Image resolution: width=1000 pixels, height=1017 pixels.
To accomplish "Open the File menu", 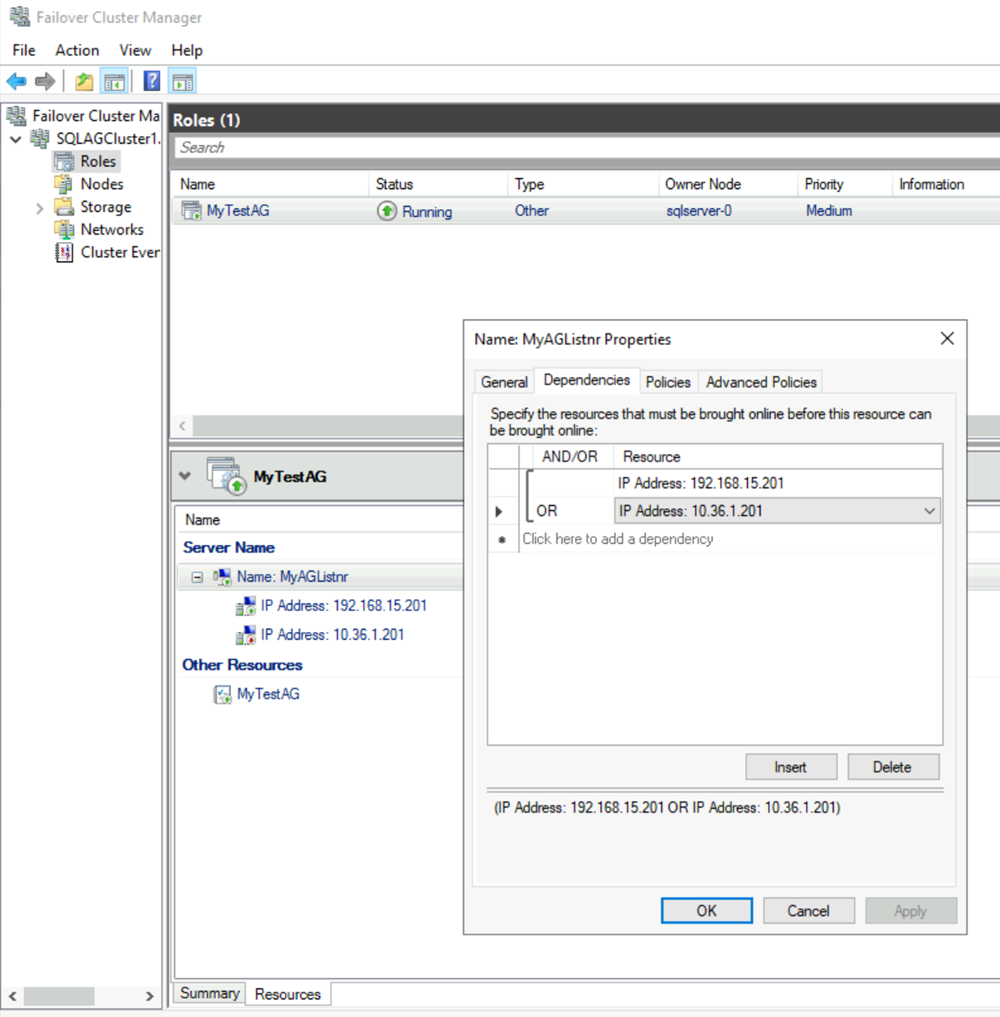I will pos(24,50).
